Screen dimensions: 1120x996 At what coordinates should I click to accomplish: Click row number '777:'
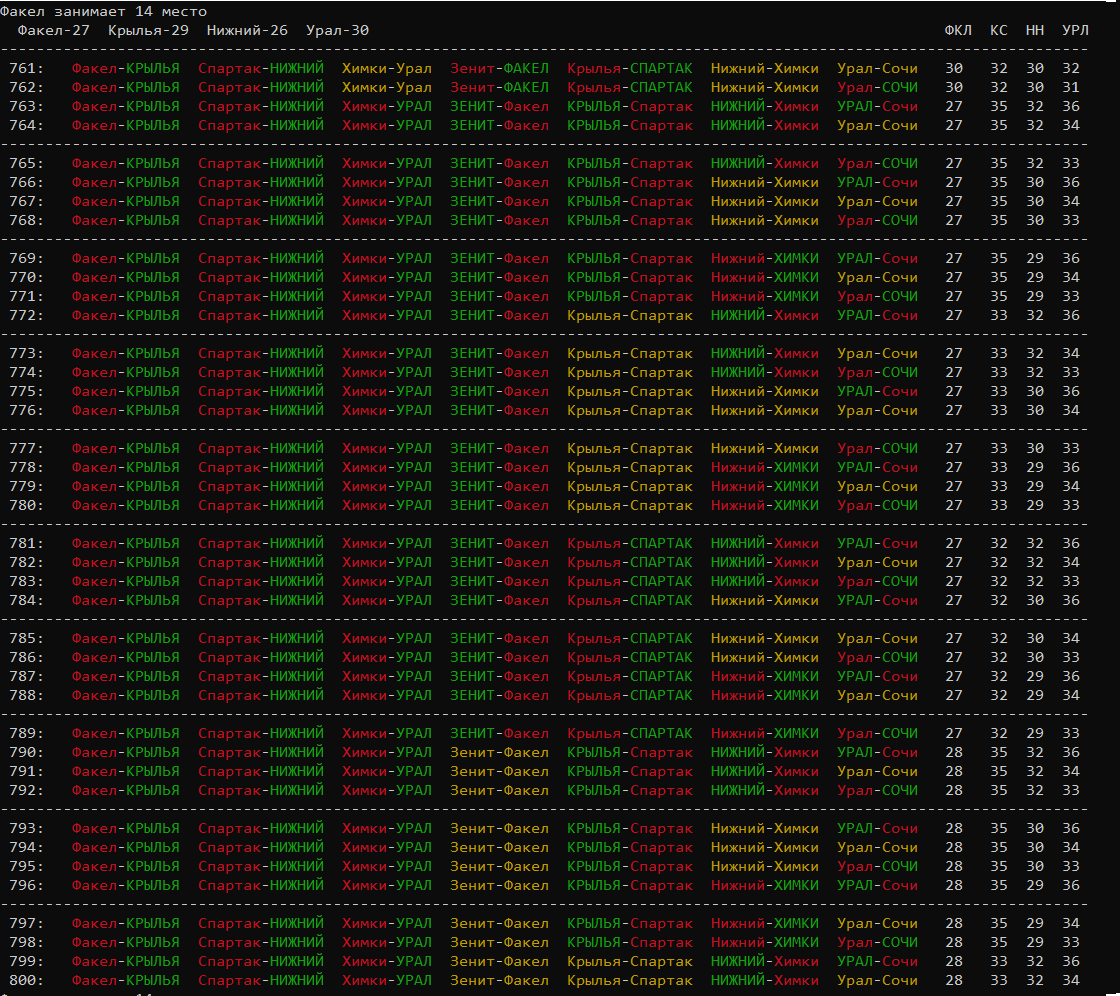[26, 449]
